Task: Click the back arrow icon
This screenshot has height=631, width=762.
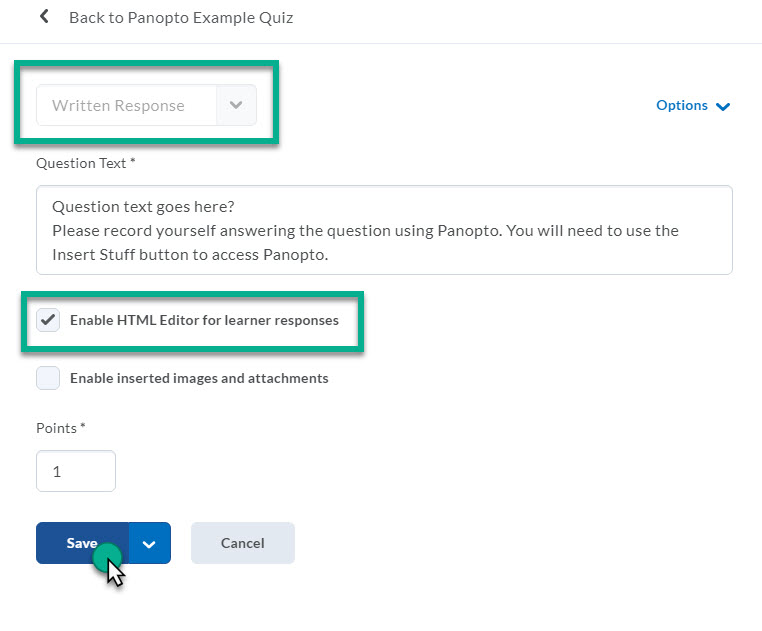Action: 44,17
